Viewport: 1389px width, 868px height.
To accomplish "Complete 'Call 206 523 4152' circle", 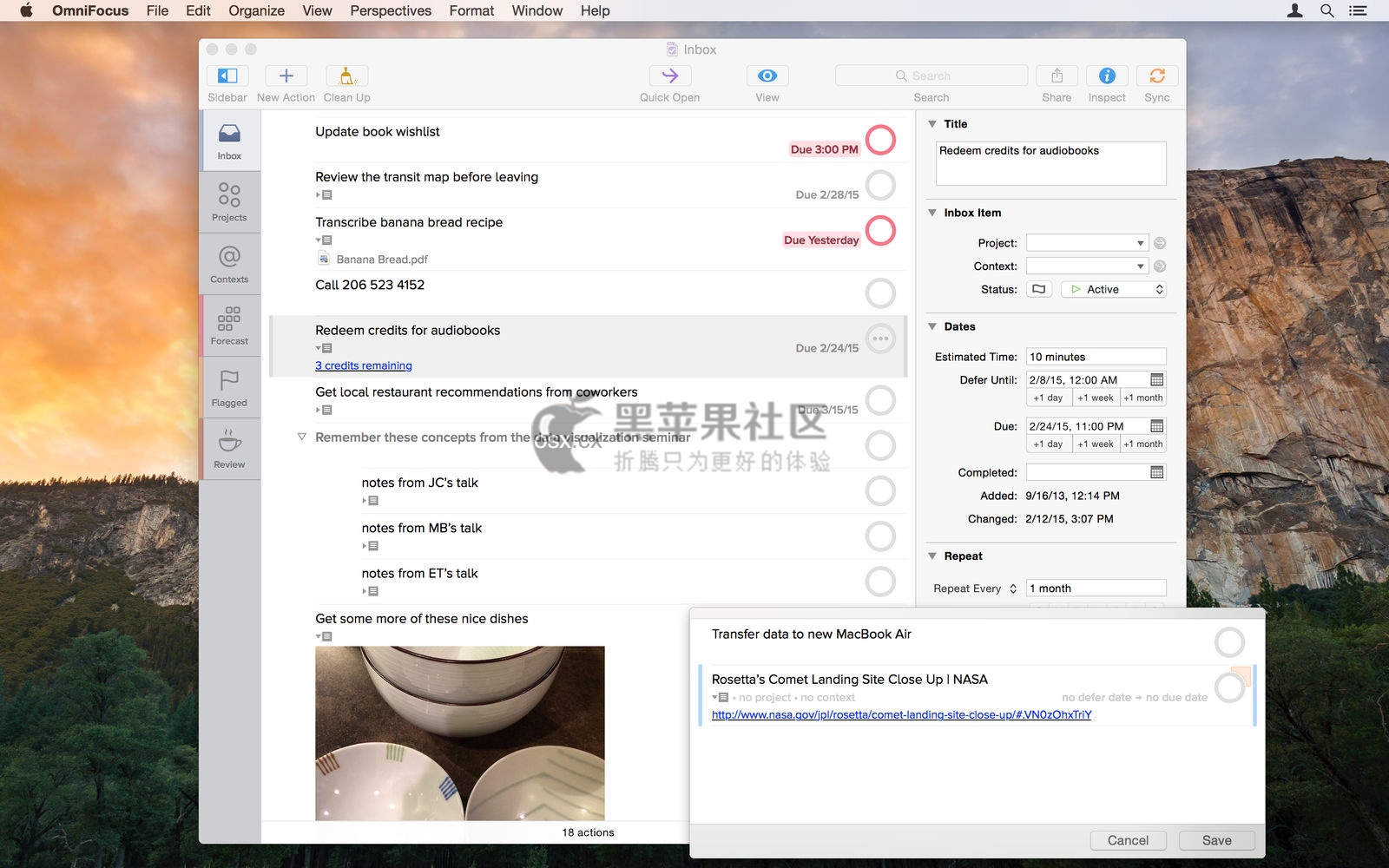I will click(880, 293).
